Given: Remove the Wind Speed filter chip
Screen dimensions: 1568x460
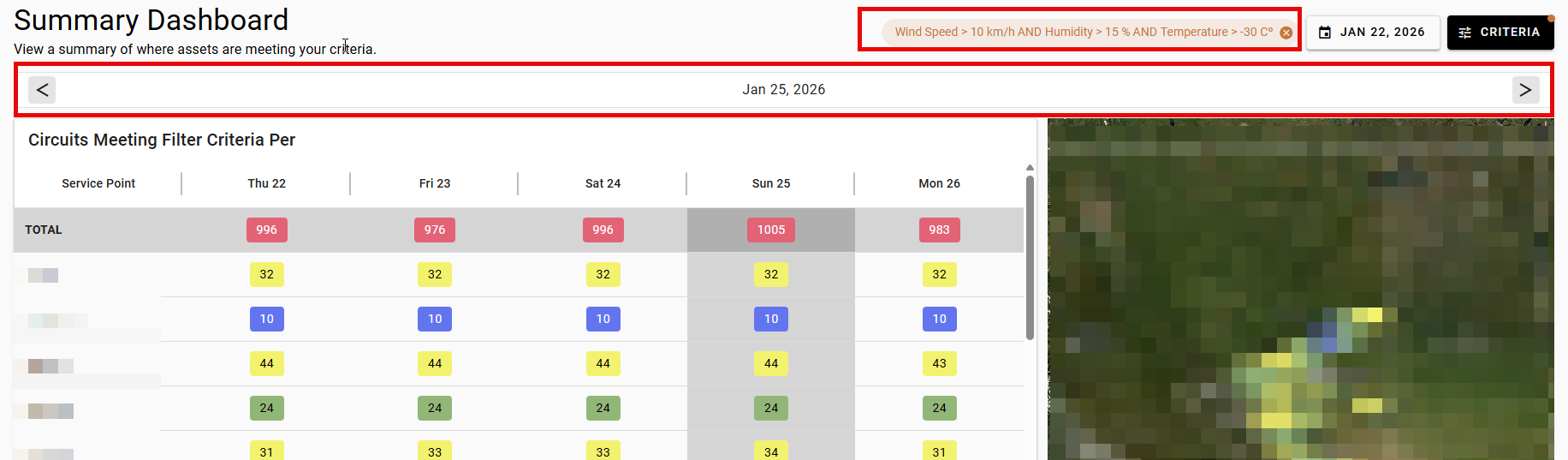Looking at the screenshot, I should [x=1286, y=33].
